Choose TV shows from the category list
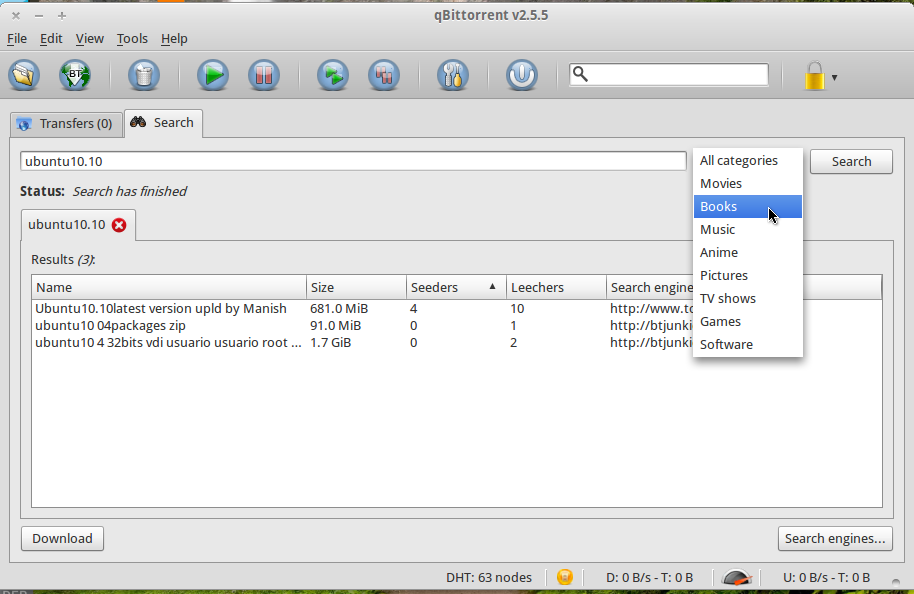This screenshot has height=594, width=914. (748, 298)
